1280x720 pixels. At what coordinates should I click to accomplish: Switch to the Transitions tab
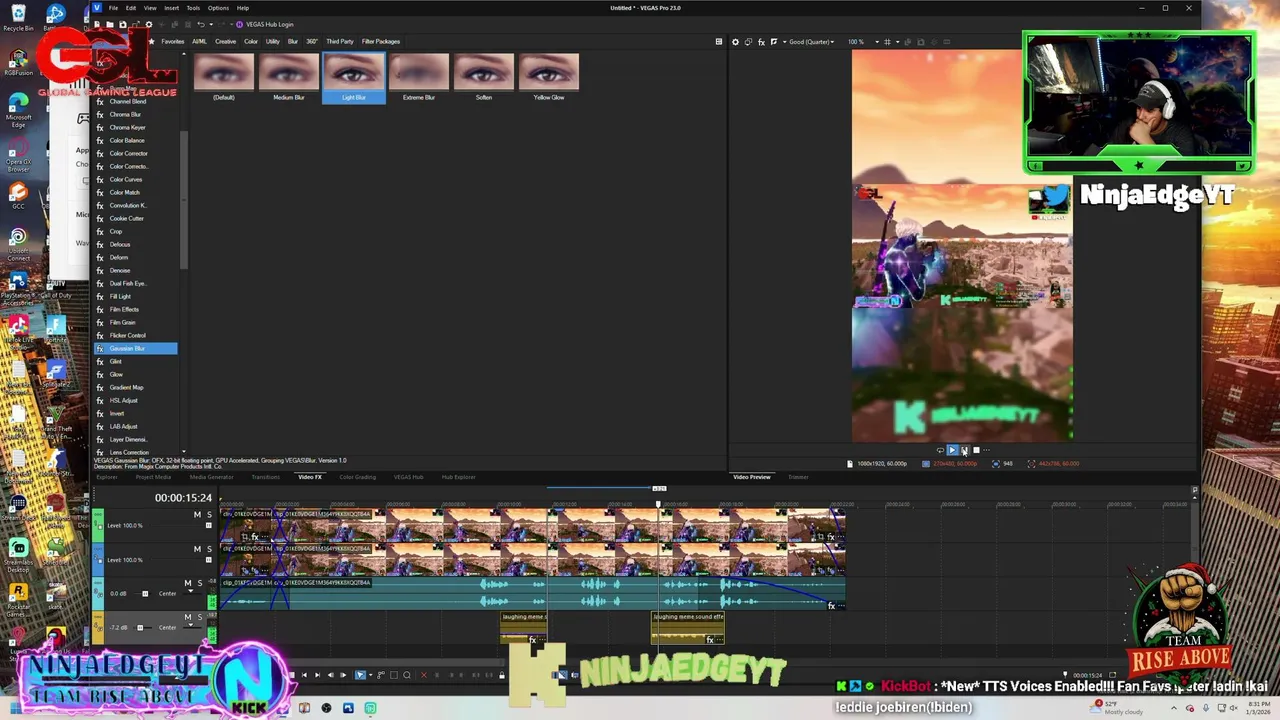tap(265, 477)
